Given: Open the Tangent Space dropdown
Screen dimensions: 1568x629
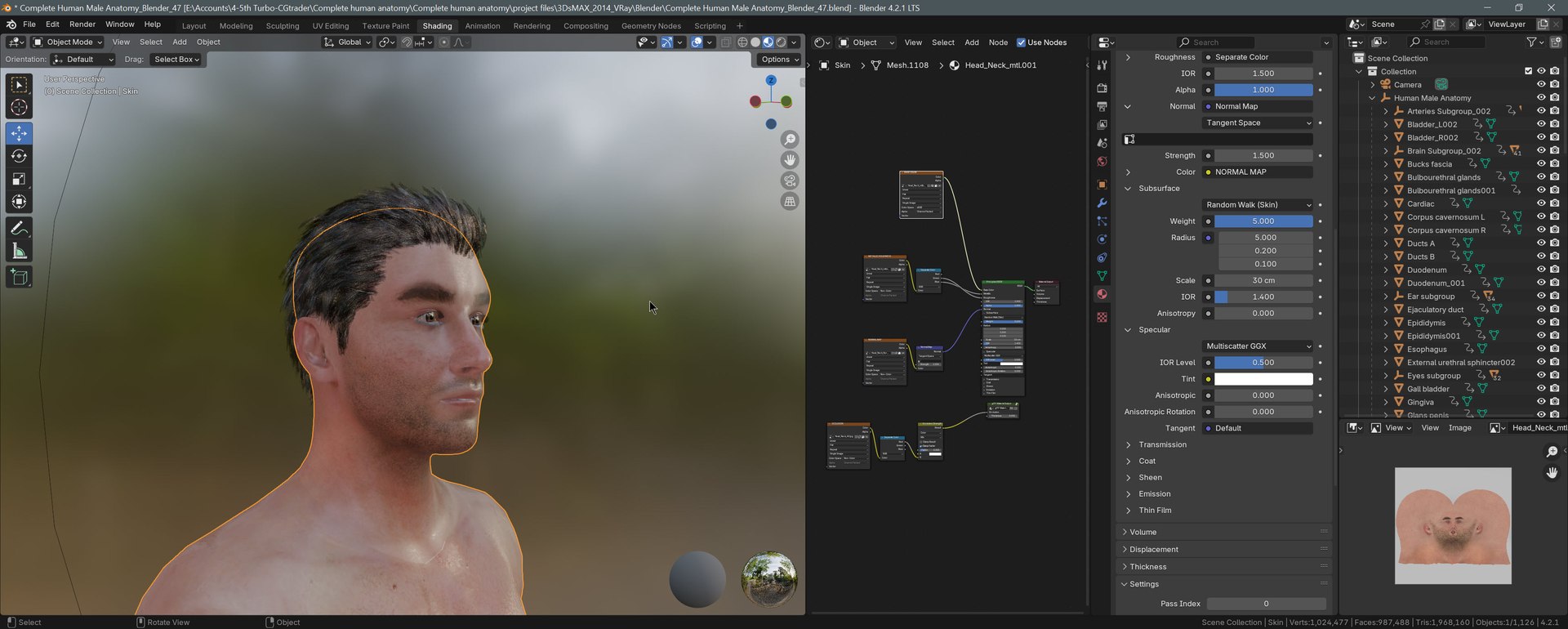Looking at the screenshot, I should point(1258,123).
